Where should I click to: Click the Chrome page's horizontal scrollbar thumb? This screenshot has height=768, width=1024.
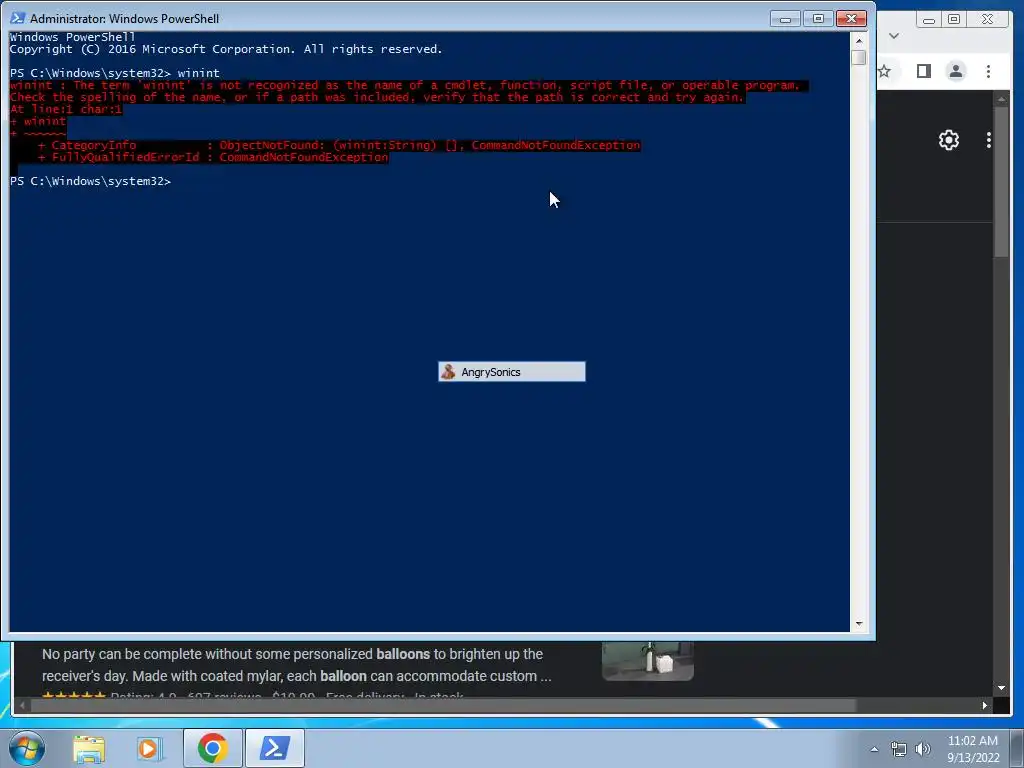point(443,705)
